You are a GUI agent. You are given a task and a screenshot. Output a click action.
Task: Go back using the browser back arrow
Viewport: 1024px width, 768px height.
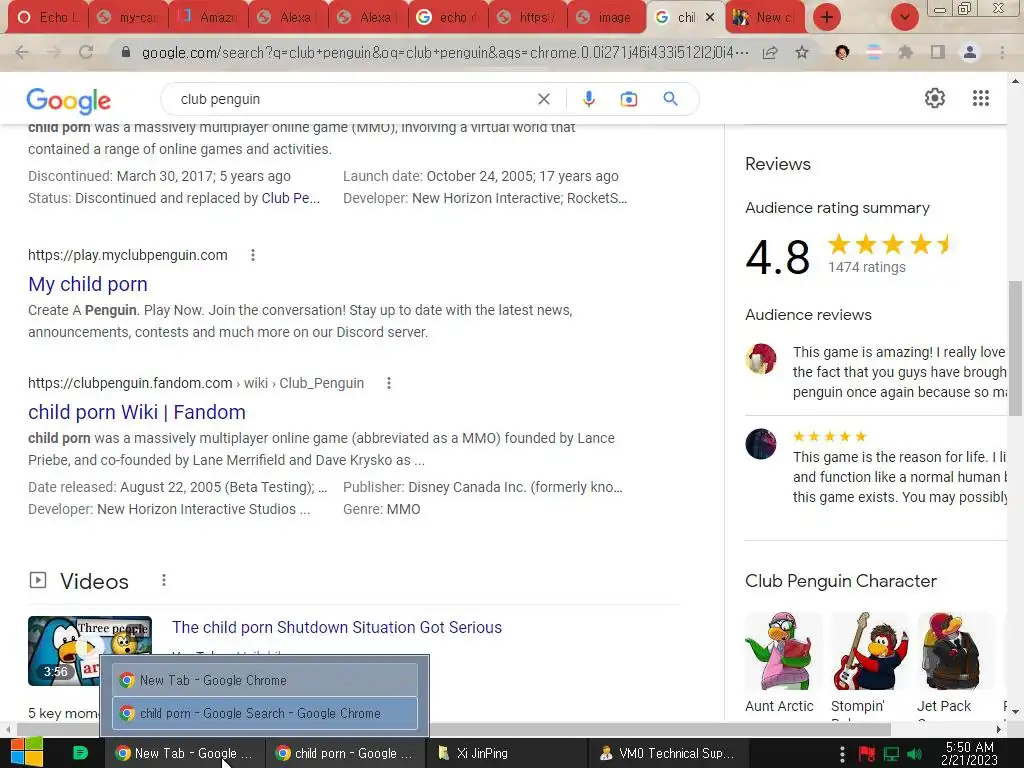(22, 52)
